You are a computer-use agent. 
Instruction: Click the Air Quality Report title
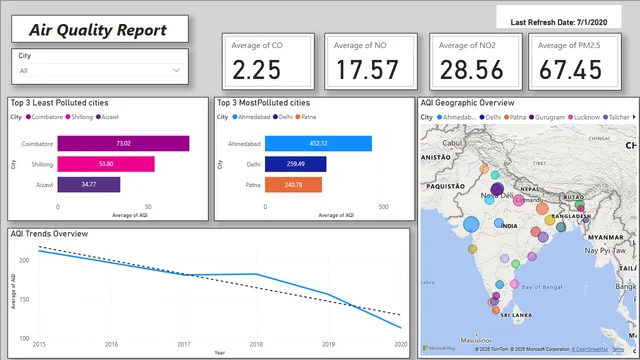pos(98,30)
